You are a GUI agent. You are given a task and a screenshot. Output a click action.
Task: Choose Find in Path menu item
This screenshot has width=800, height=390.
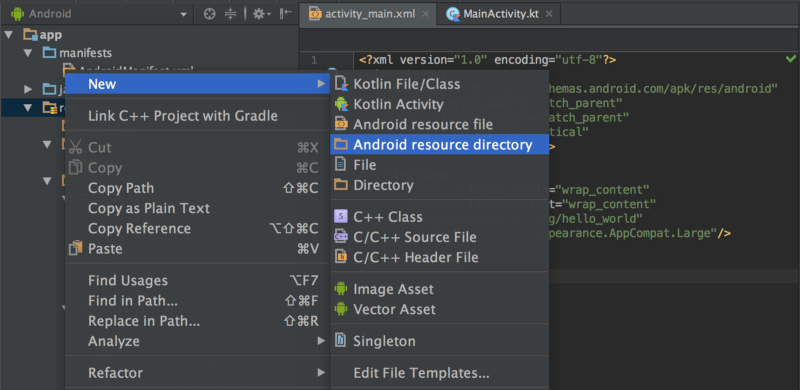point(198,301)
